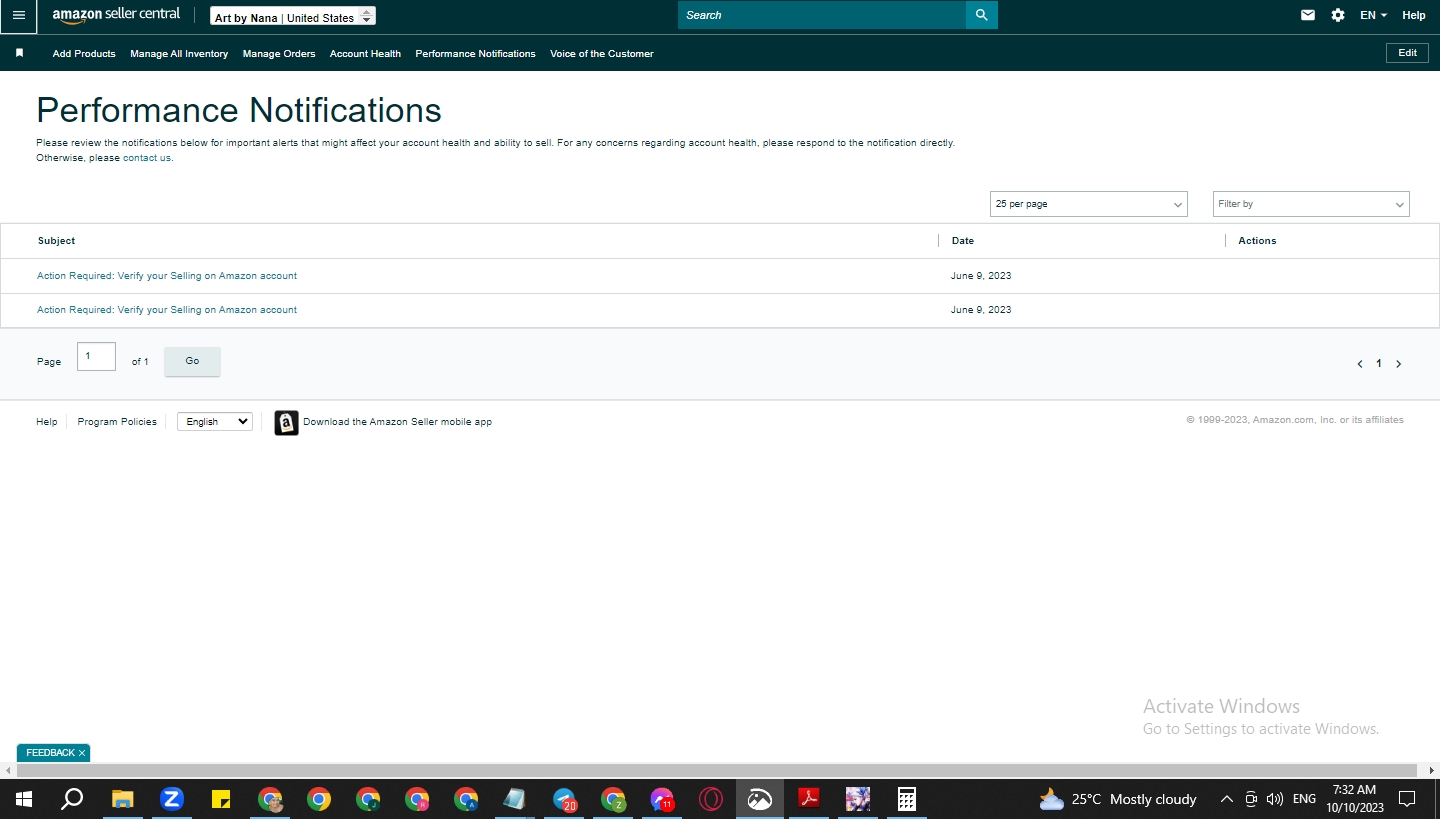Go to Account Health

pos(365,54)
